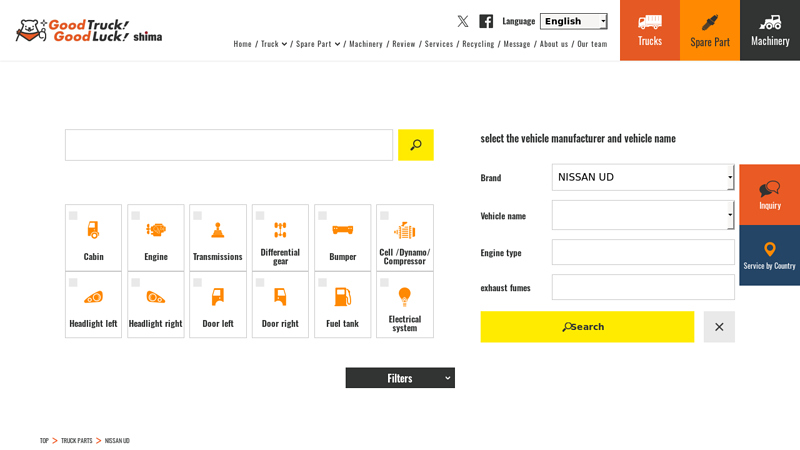The image size is (800, 450).
Task: Open the Facebook page icon
Action: click(x=486, y=21)
